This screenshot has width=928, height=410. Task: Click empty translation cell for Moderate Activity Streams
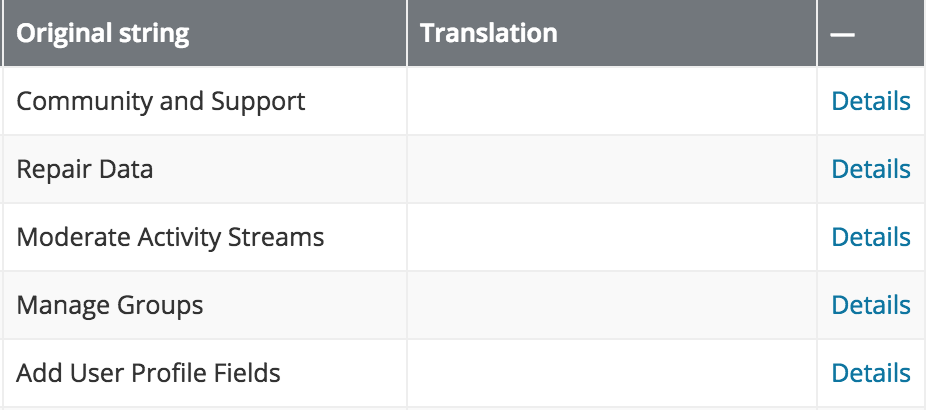[x=612, y=237]
